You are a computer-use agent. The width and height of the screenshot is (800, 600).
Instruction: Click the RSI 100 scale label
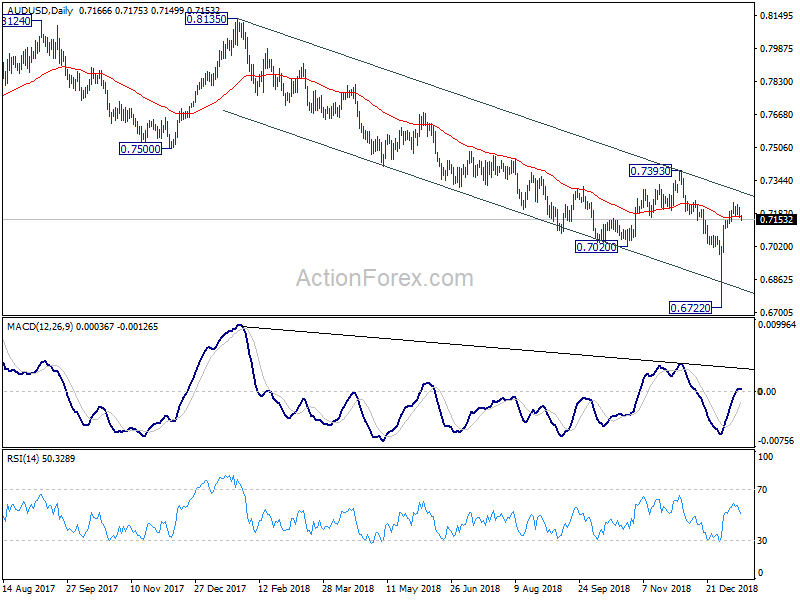765,457
